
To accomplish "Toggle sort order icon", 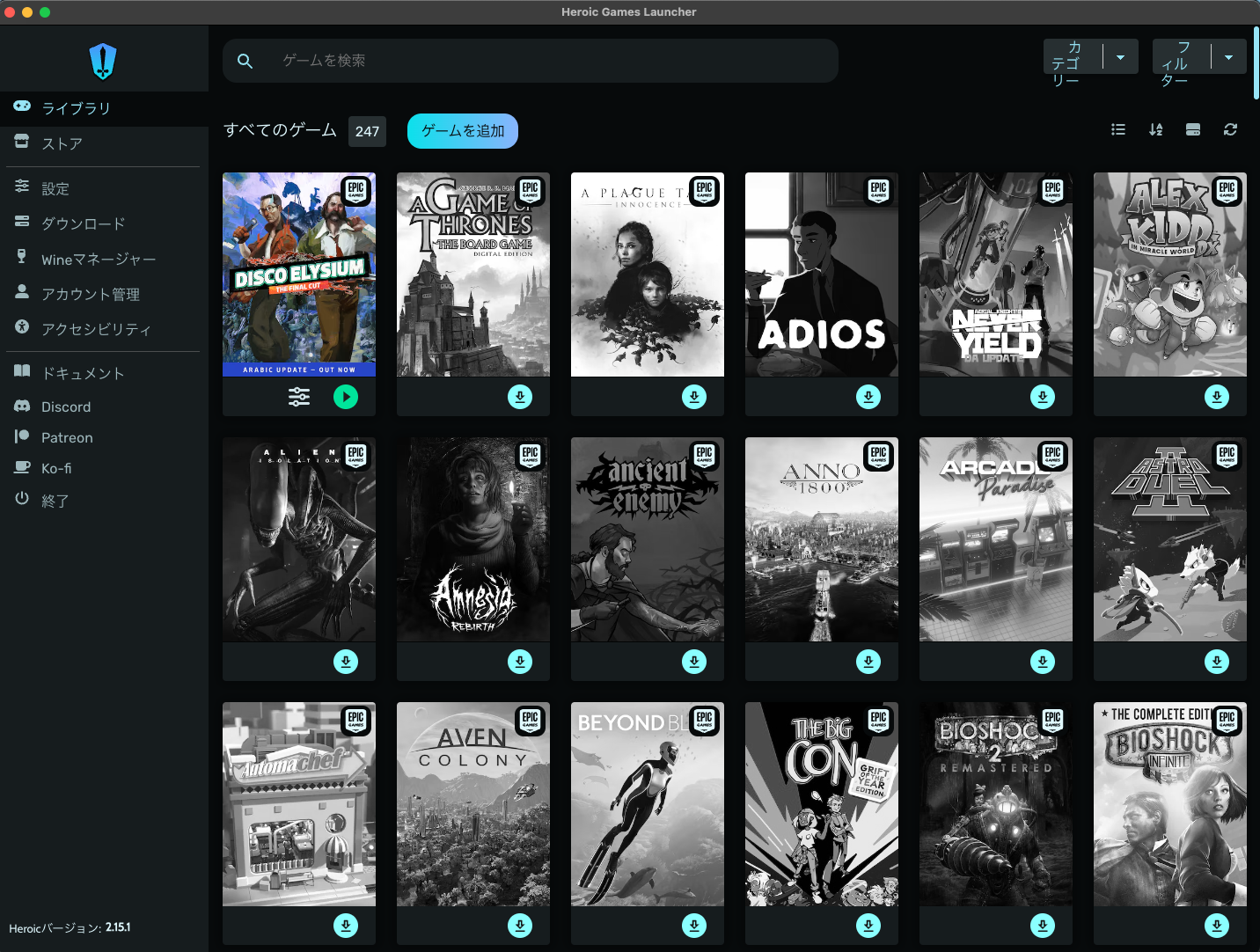I will click(1156, 129).
